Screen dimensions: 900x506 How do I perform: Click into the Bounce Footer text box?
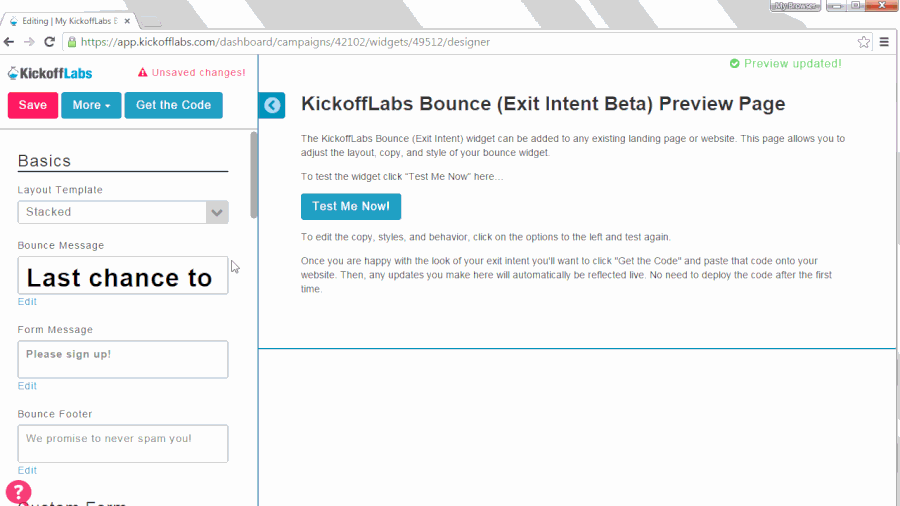point(123,443)
